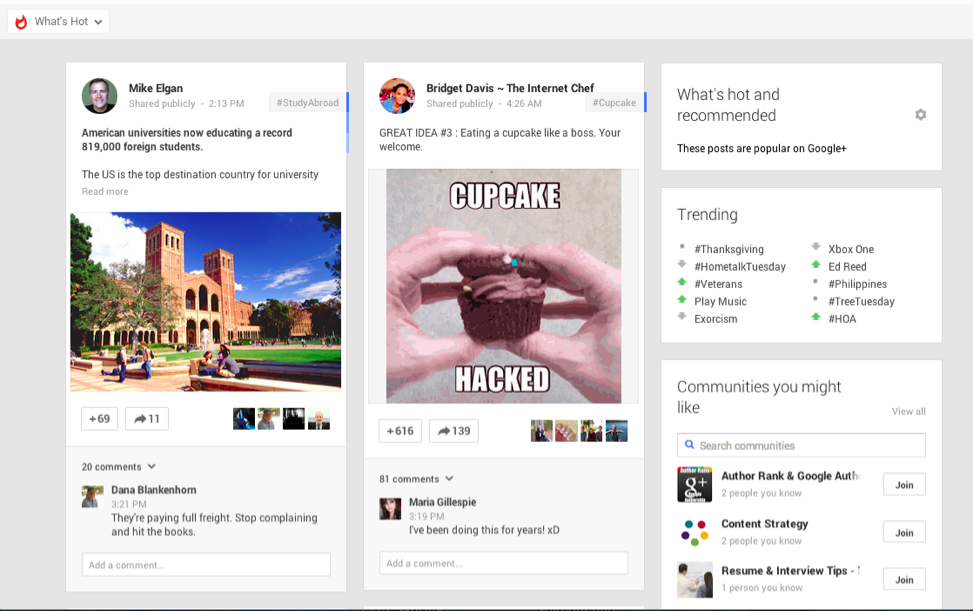Image resolution: width=973 pixels, height=611 pixels.
Task: Click the #Cupcake hashtag tag
Action: (x=614, y=103)
